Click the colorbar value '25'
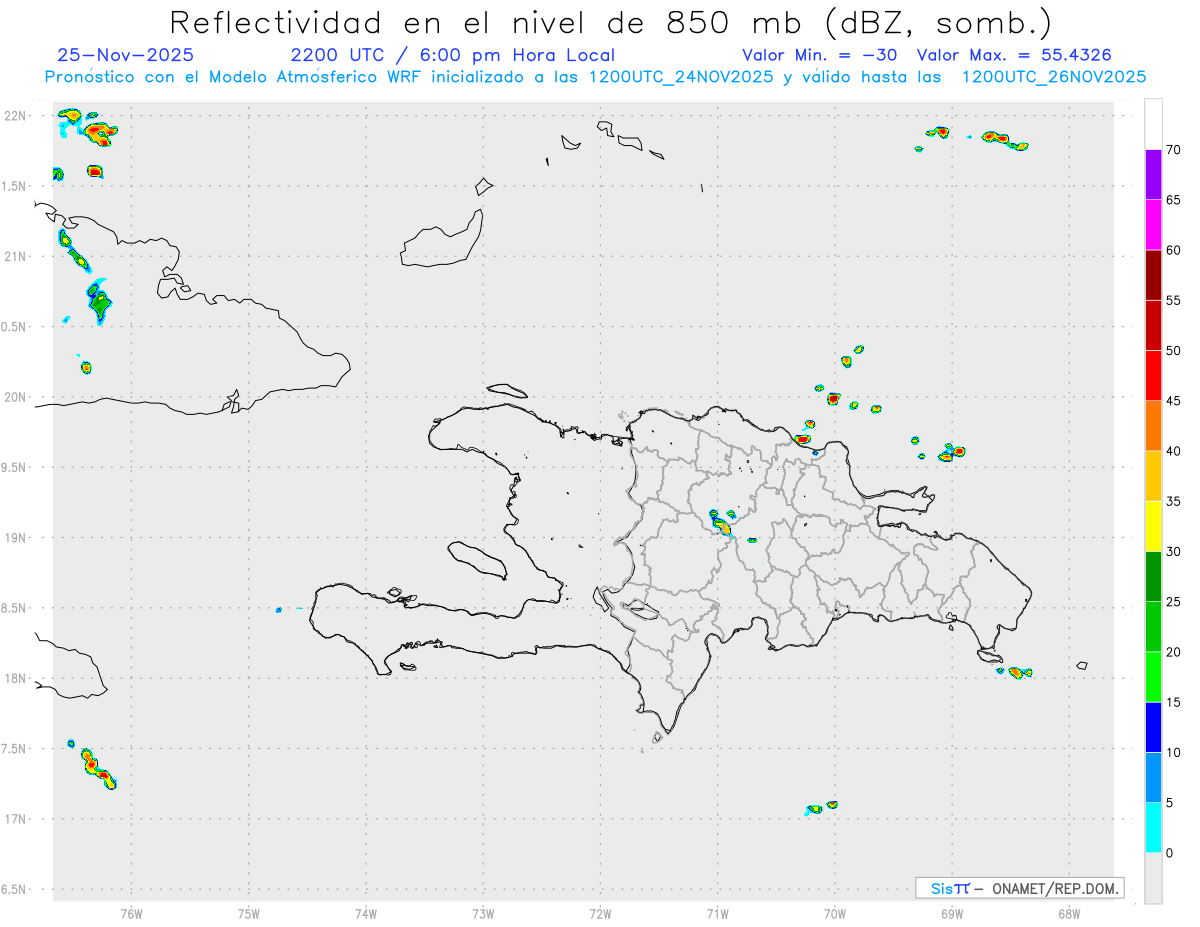1200x927 pixels. (1174, 601)
